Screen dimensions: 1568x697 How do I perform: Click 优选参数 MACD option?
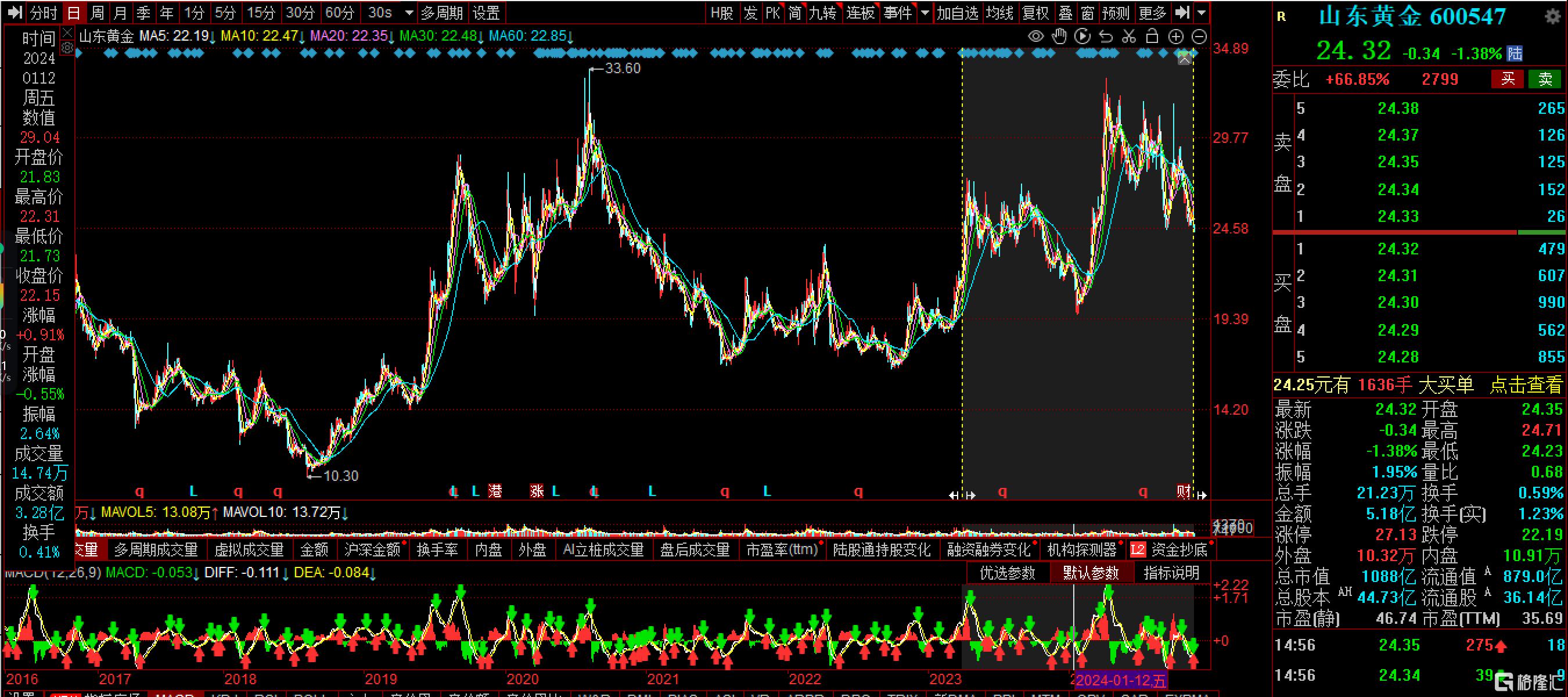point(1008,573)
